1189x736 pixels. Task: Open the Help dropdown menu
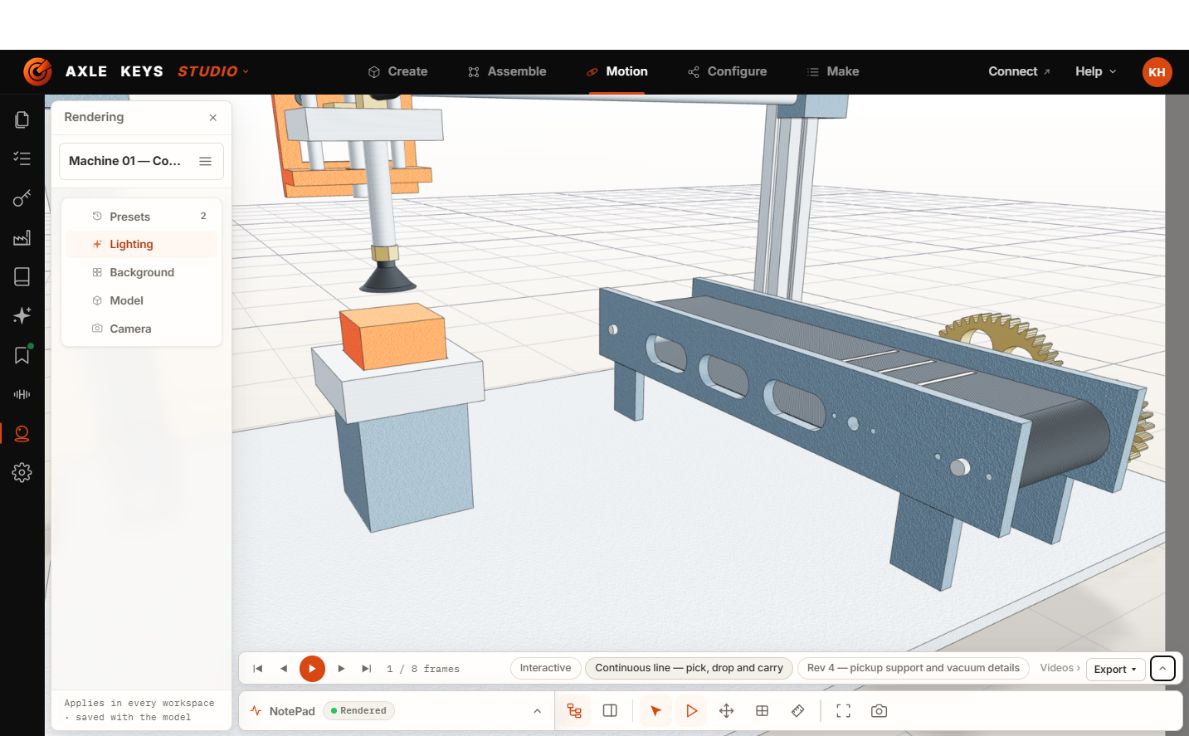[x=1096, y=71]
